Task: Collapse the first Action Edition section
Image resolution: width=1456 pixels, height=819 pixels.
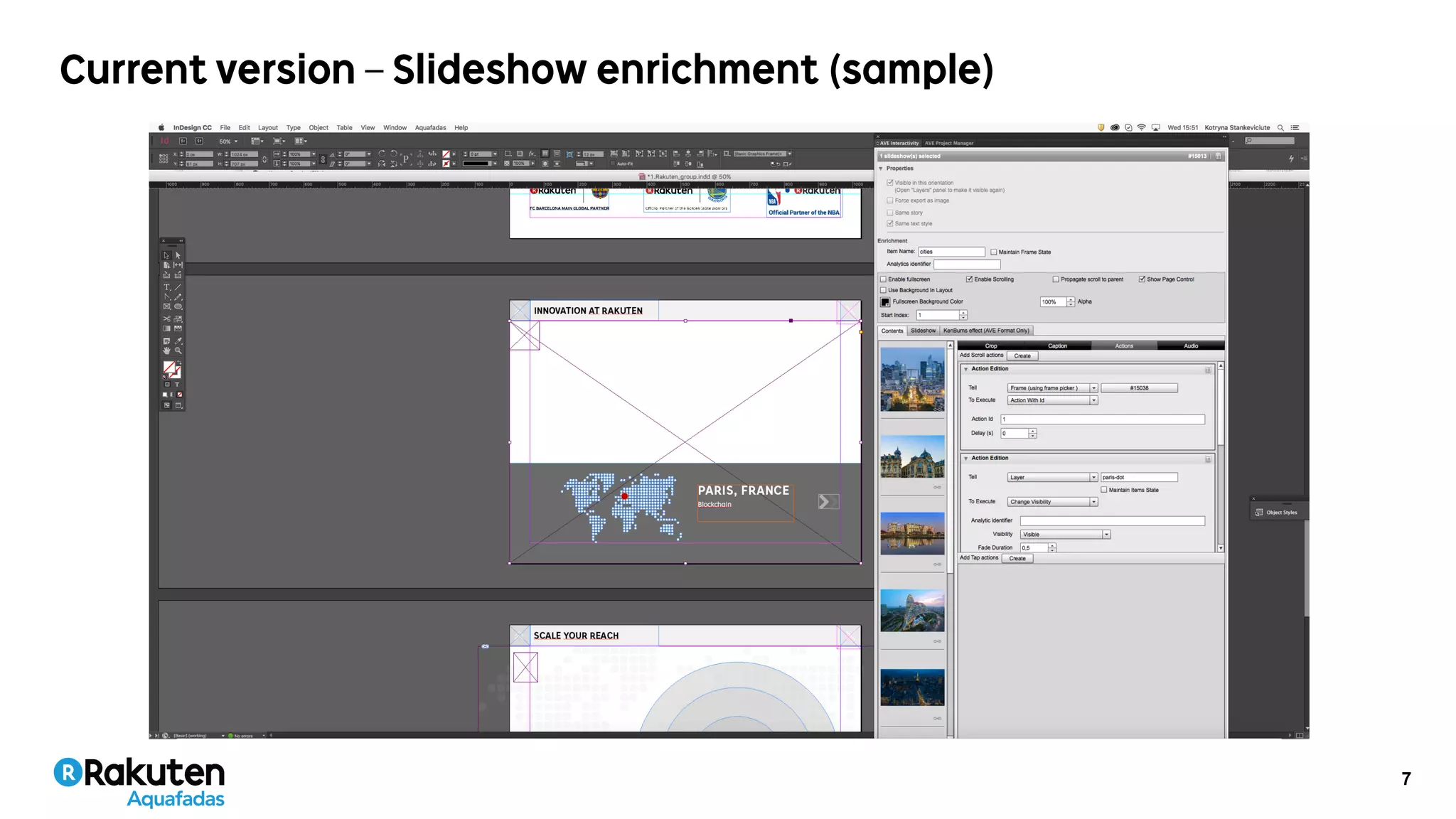Action: (x=965, y=369)
